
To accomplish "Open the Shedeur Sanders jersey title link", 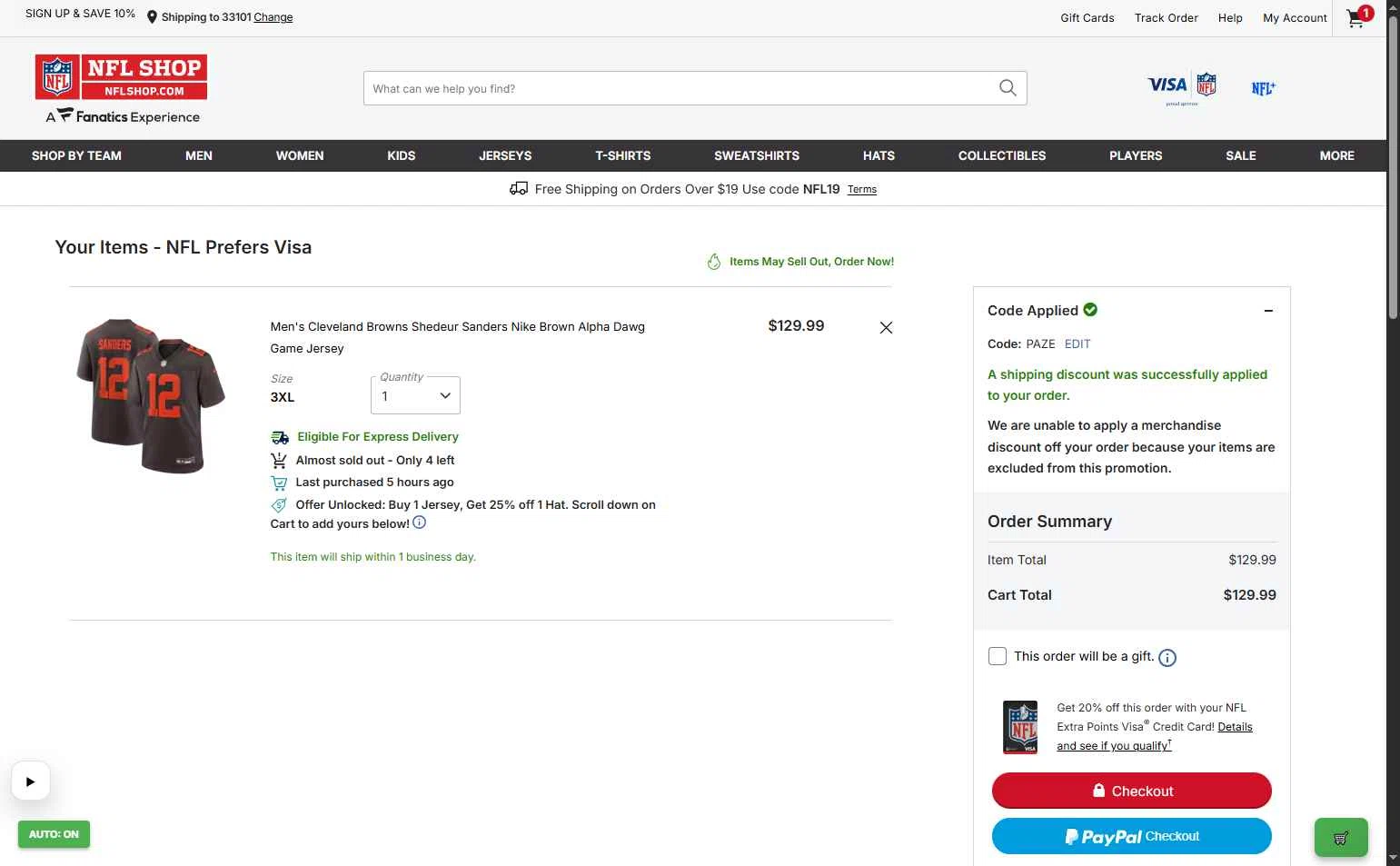I will pos(457,337).
